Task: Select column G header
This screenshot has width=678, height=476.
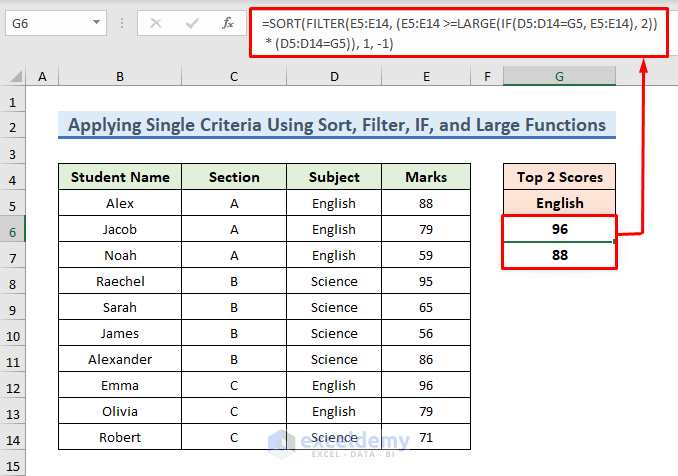Action: pyautogui.click(x=559, y=77)
